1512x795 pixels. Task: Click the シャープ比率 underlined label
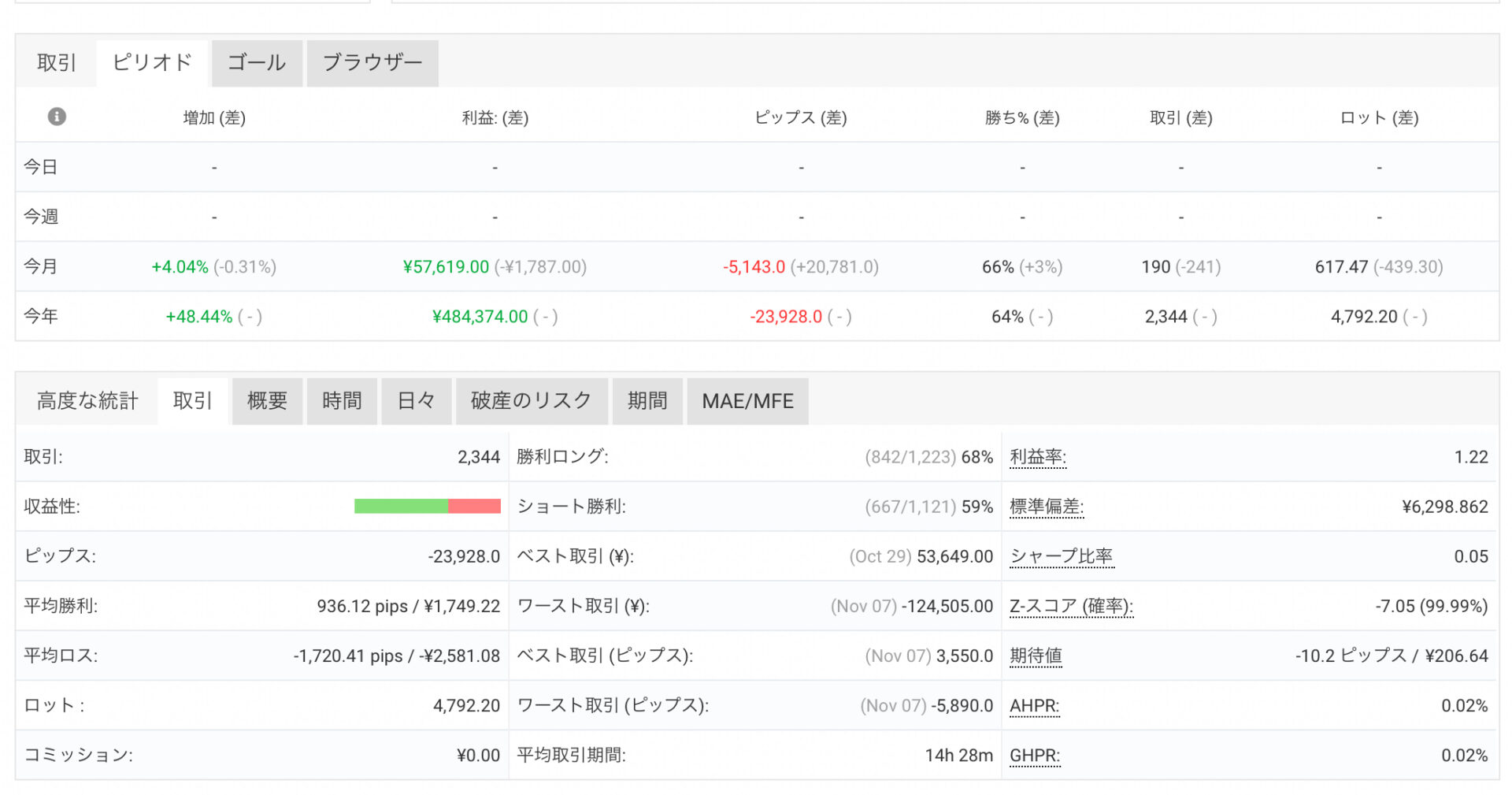1062,556
